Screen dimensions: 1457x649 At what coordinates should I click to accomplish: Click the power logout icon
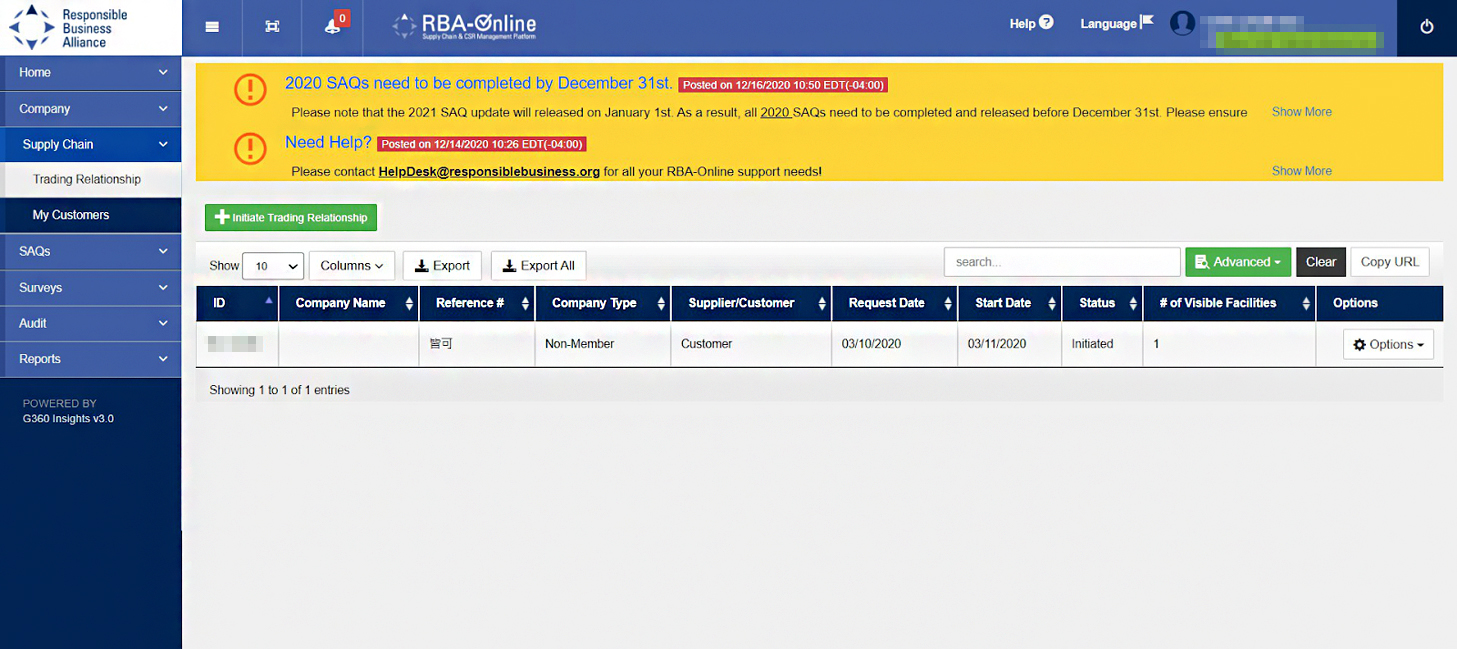1427,27
